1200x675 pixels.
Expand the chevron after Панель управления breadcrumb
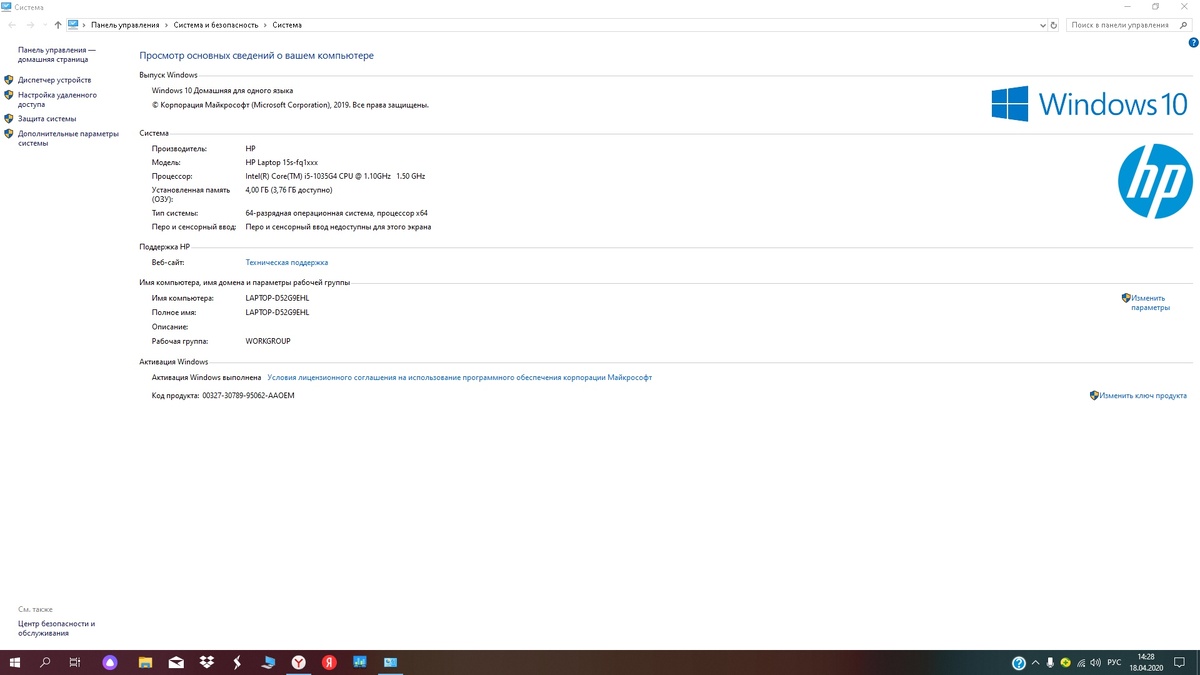(166, 25)
